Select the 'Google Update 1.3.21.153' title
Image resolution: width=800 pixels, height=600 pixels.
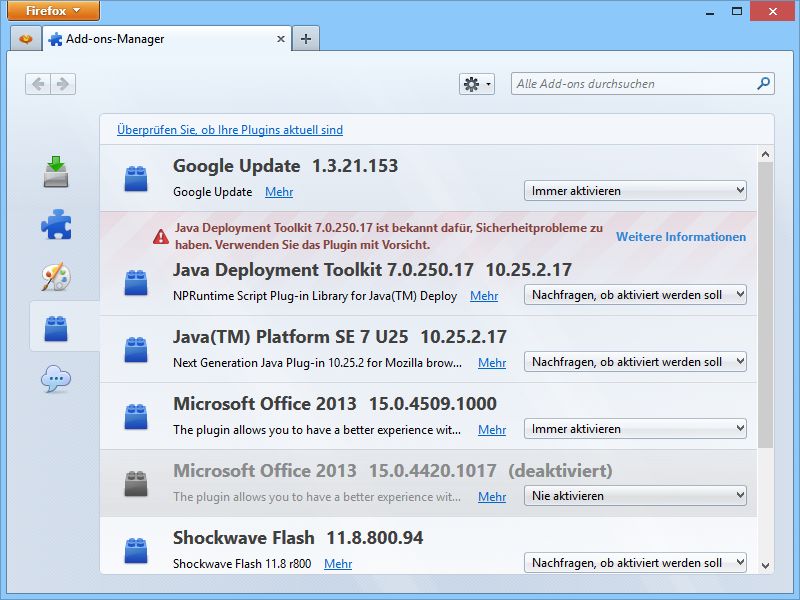point(285,166)
